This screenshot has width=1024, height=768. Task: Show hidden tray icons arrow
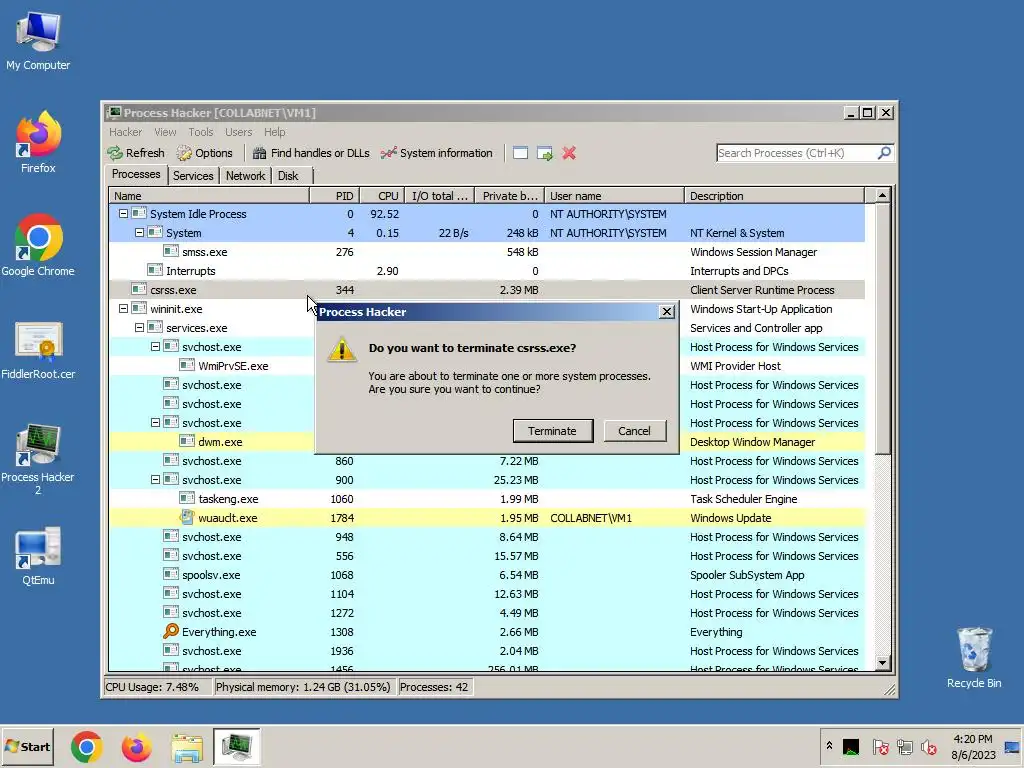829,745
